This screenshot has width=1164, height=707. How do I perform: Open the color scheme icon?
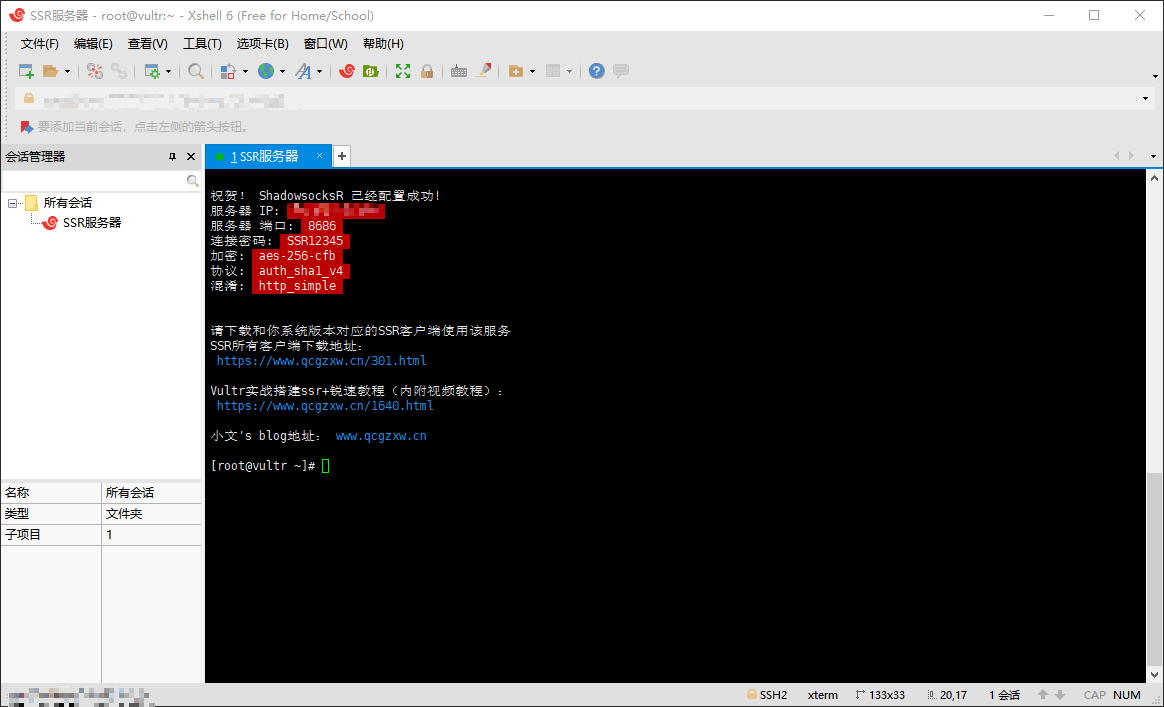(229, 71)
